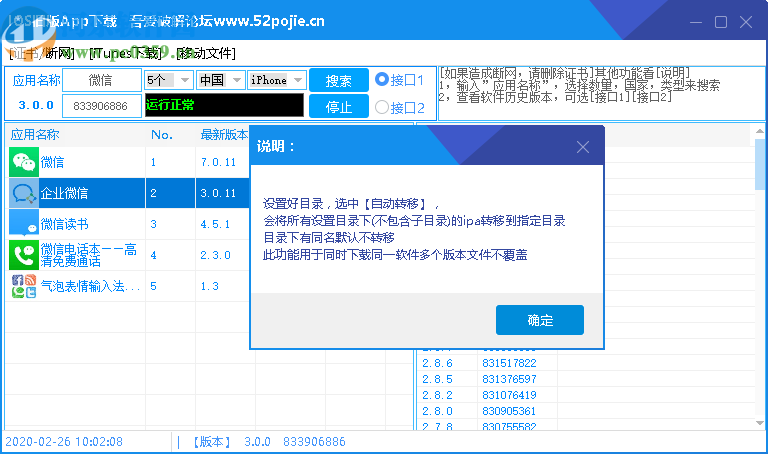The height and width of the screenshot is (454, 768).
Task: Click the 833906886 ID input field
Action: point(101,106)
